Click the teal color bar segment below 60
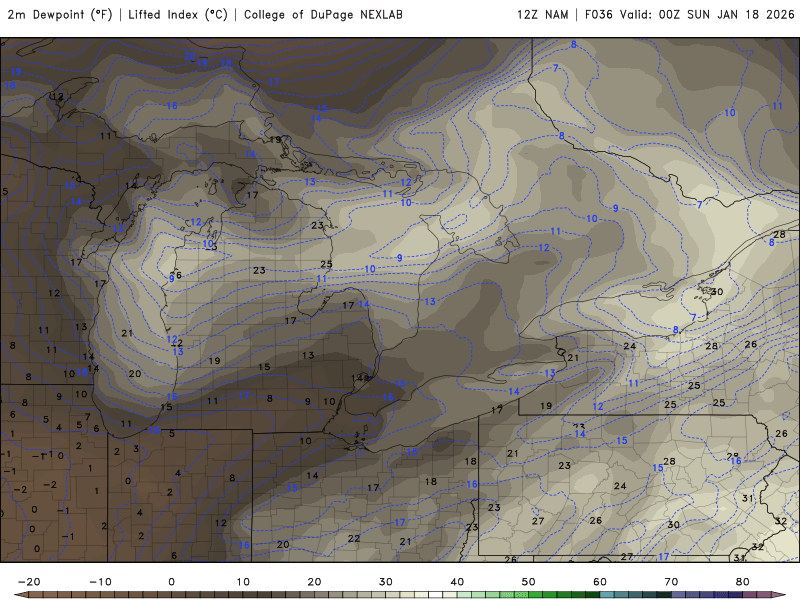The width and height of the screenshot is (800, 600). [x=607, y=595]
